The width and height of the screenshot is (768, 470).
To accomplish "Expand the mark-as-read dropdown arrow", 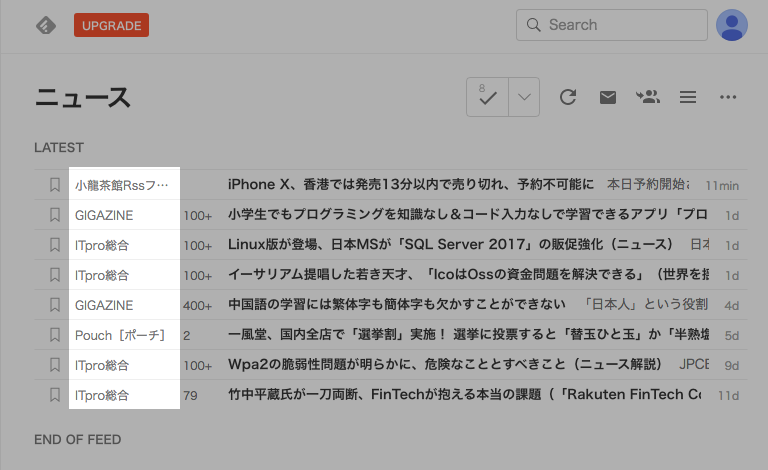I will [x=524, y=97].
